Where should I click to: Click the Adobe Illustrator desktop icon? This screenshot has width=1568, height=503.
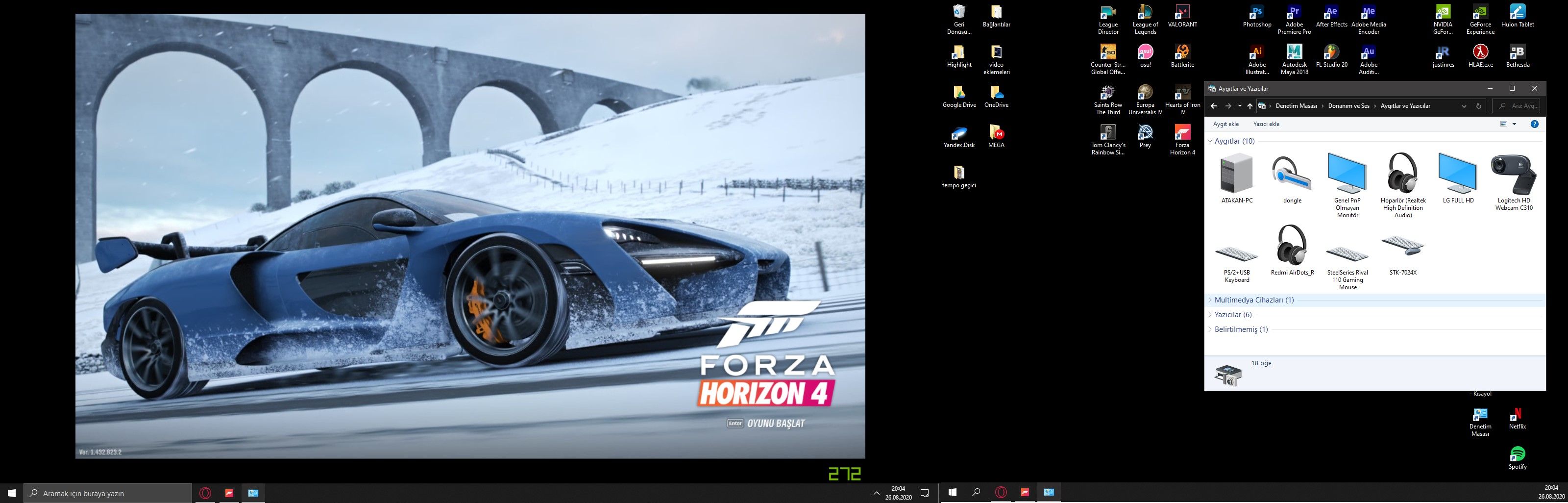pos(1257,60)
